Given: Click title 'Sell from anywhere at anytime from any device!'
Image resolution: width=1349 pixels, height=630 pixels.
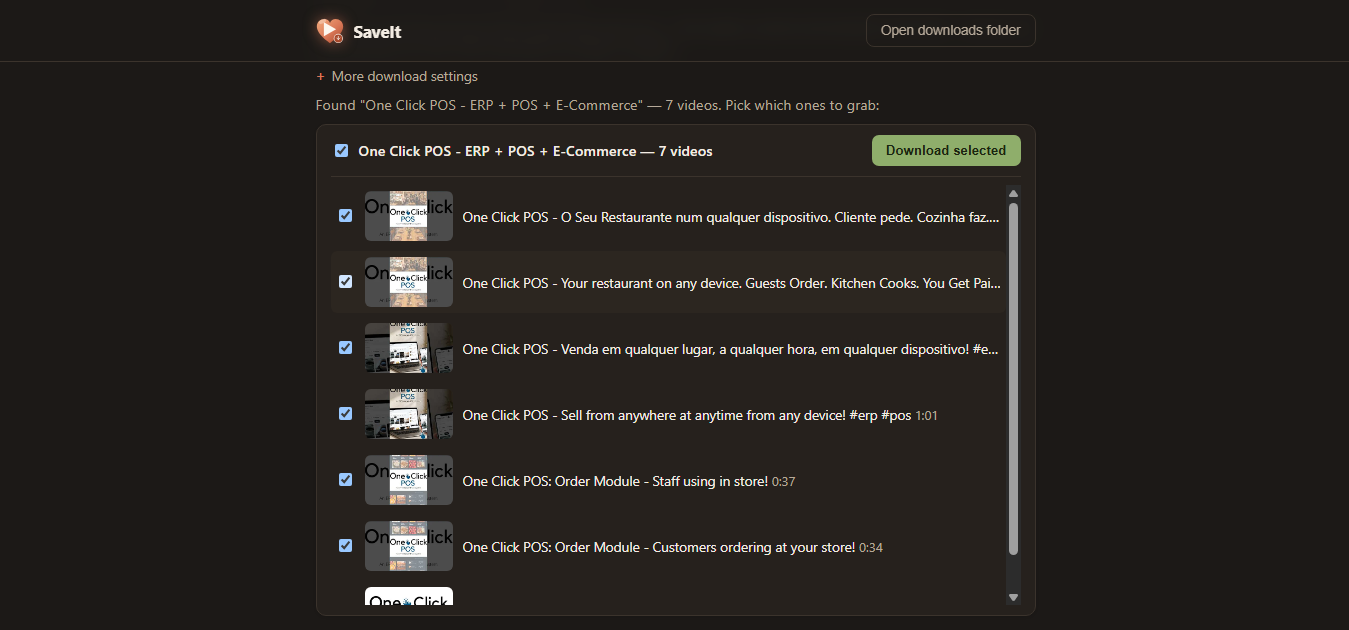Looking at the screenshot, I should pos(687,415).
